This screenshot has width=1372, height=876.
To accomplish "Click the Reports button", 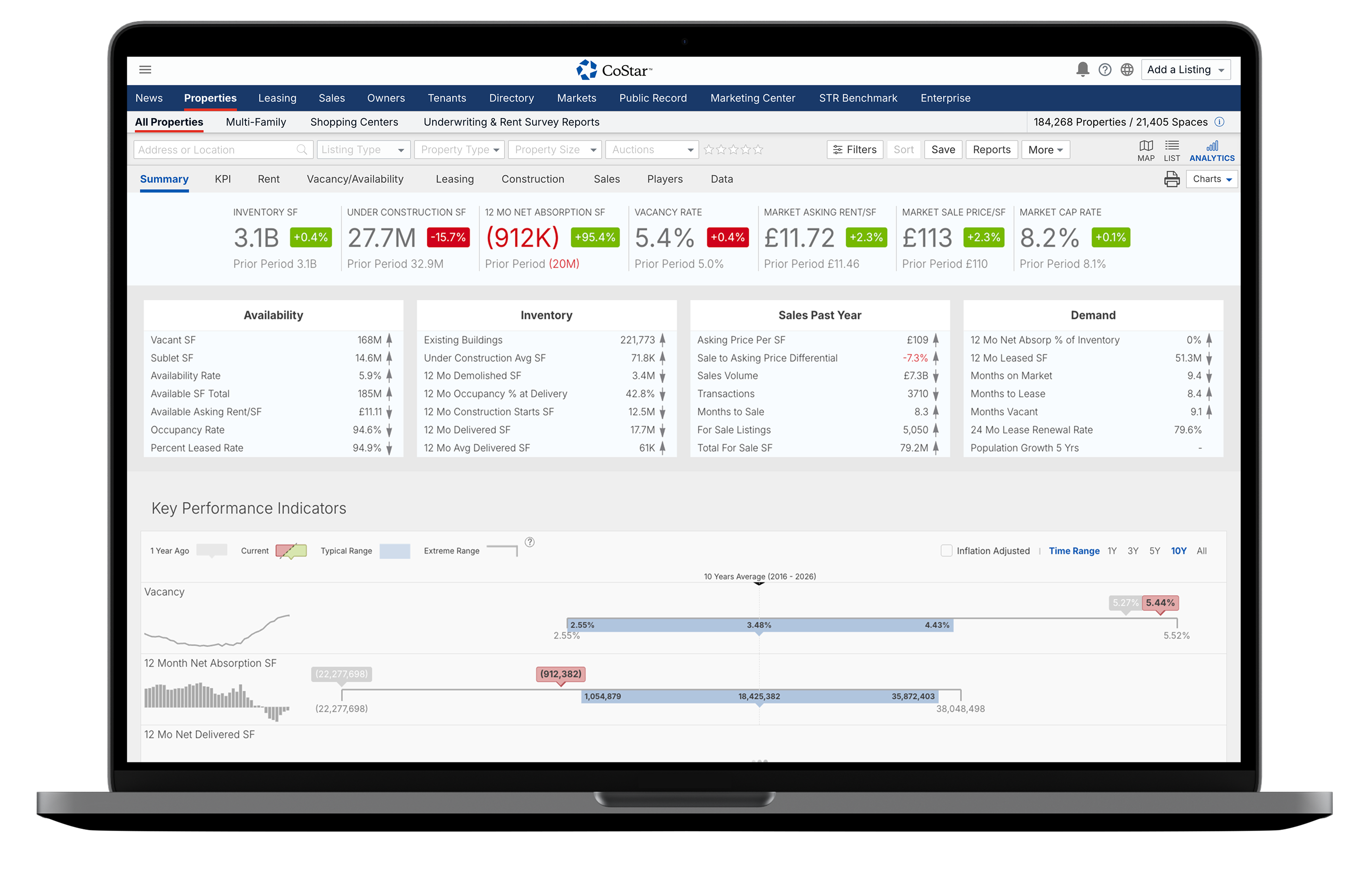I will [991, 150].
